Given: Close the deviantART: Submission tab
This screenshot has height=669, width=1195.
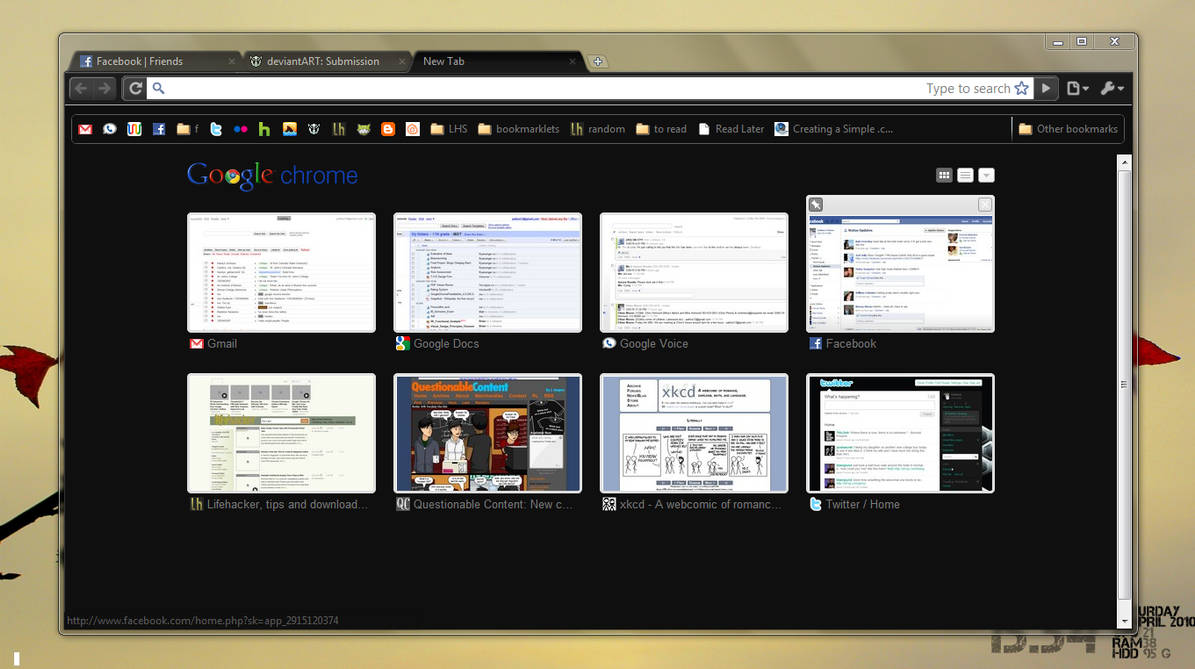Looking at the screenshot, I should pos(402,62).
